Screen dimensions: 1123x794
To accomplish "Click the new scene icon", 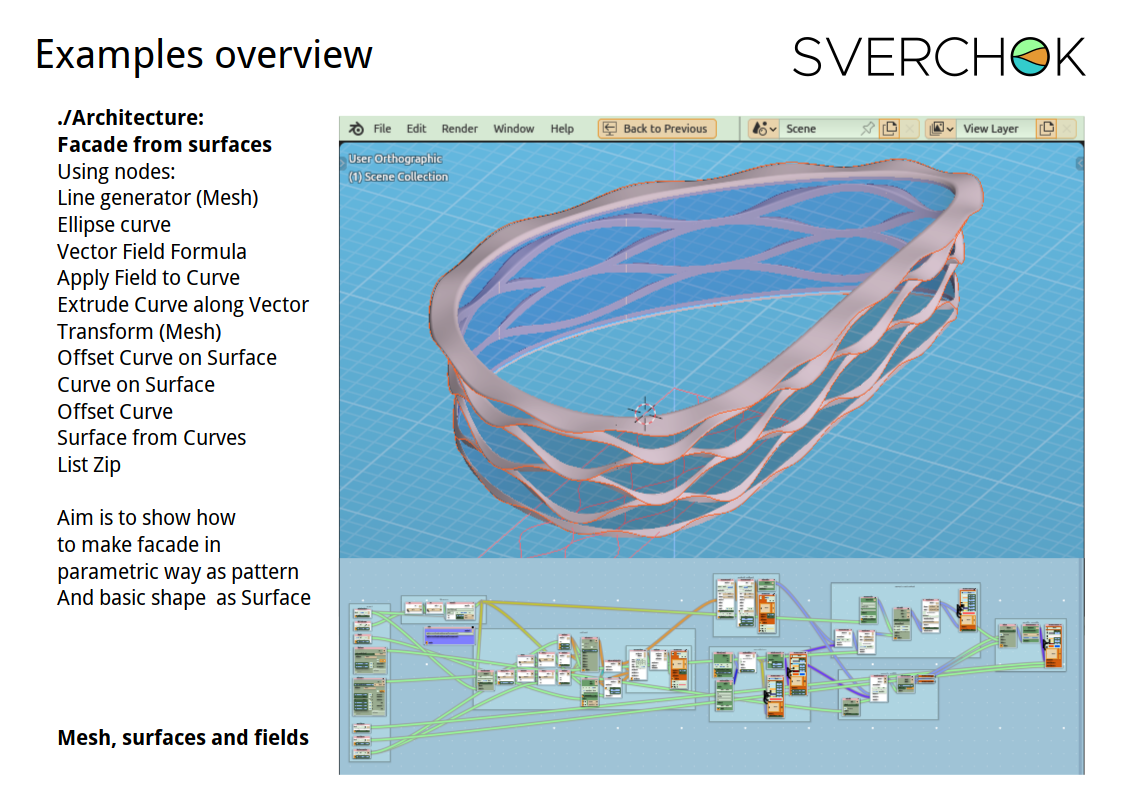I will 889,129.
